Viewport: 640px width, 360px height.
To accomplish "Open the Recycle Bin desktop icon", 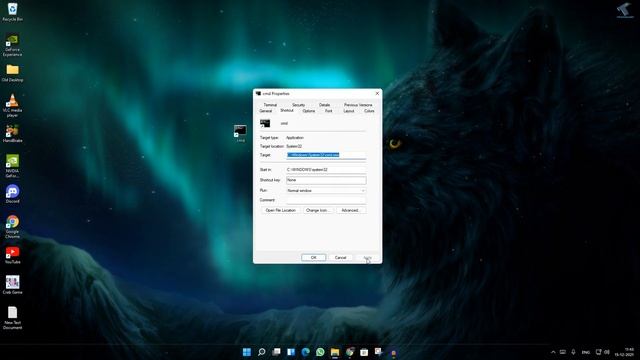I will pyautogui.click(x=12, y=11).
